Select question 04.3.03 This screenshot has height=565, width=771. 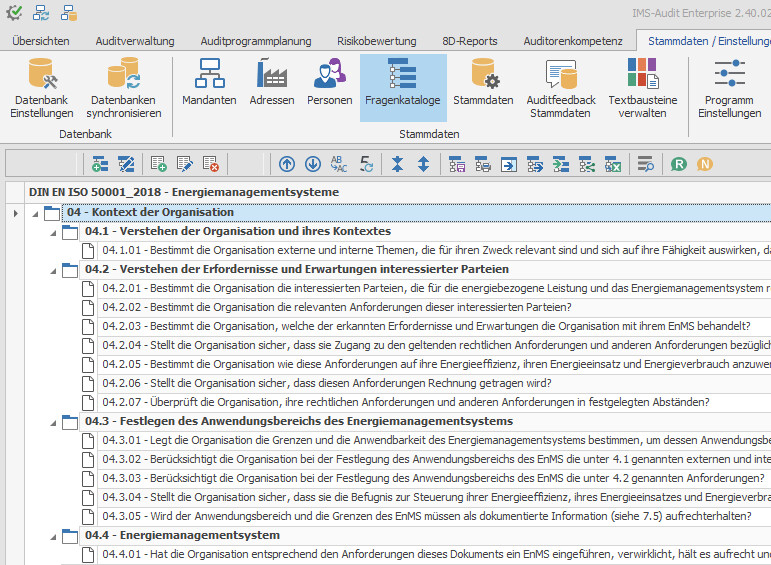pos(433,478)
